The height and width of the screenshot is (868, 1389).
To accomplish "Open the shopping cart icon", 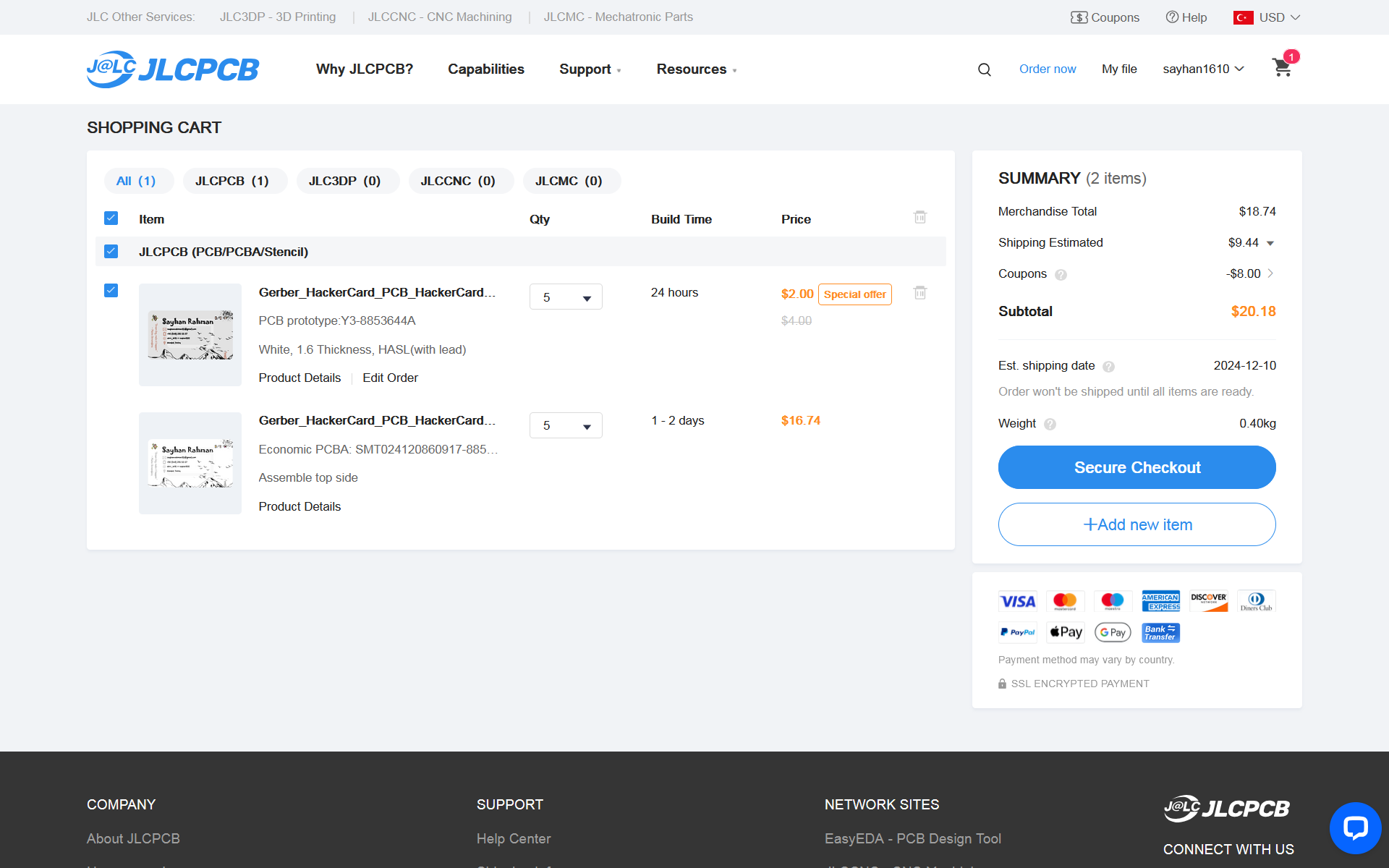I will [x=1282, y=68].
